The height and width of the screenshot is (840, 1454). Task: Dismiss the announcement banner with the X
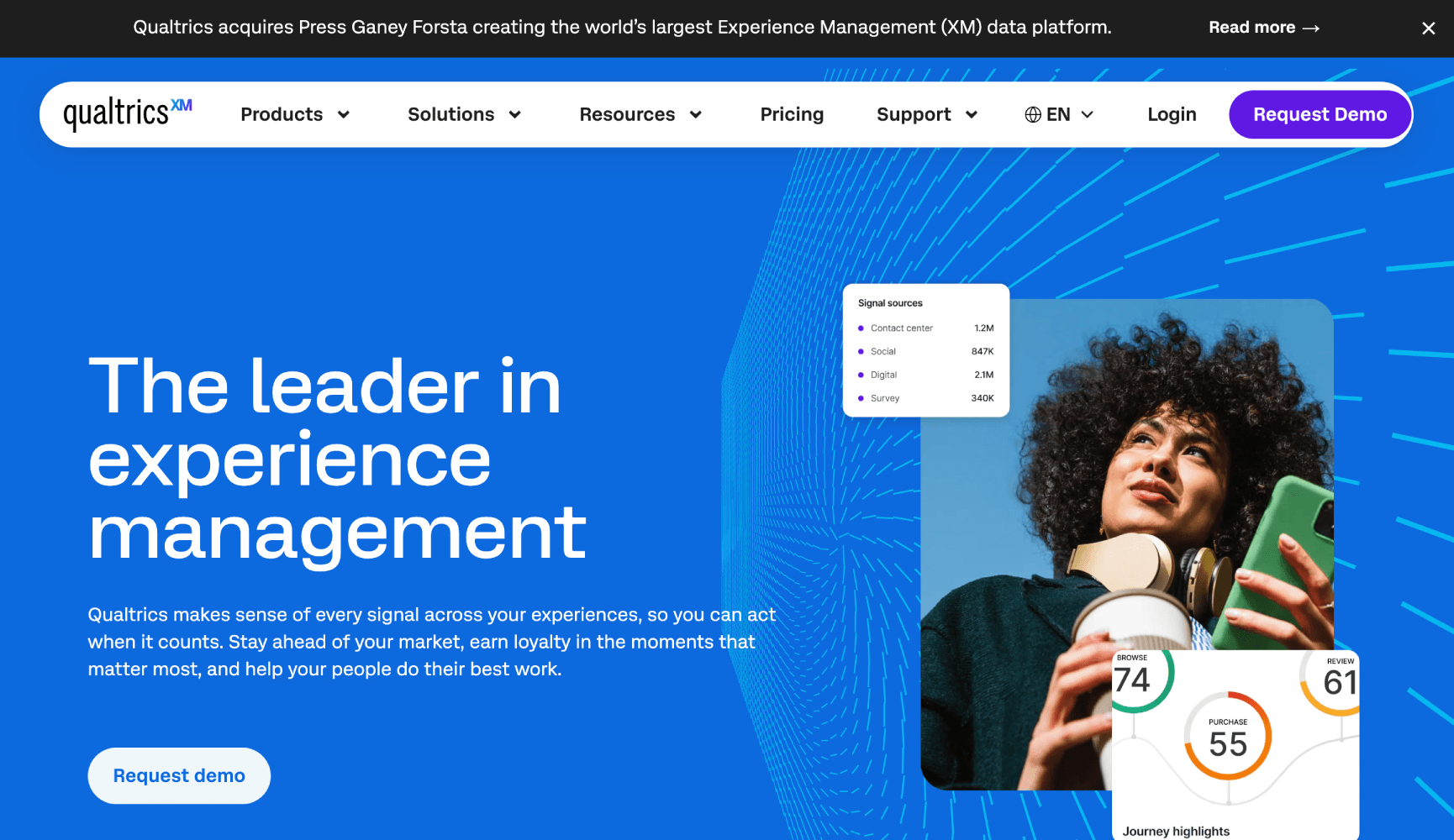(x=1428, y=28)
